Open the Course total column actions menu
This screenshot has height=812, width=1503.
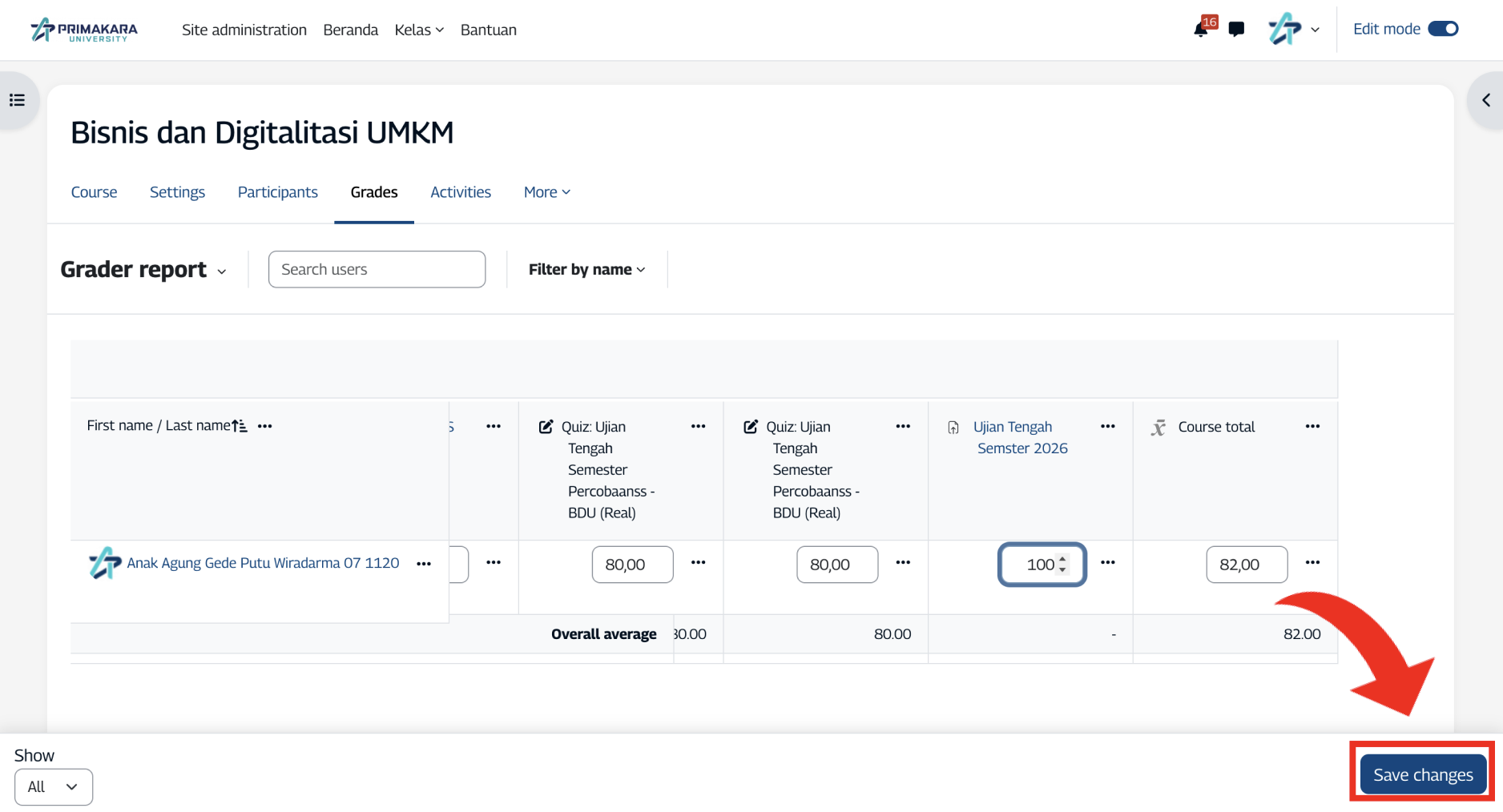tap(1312, 426)
